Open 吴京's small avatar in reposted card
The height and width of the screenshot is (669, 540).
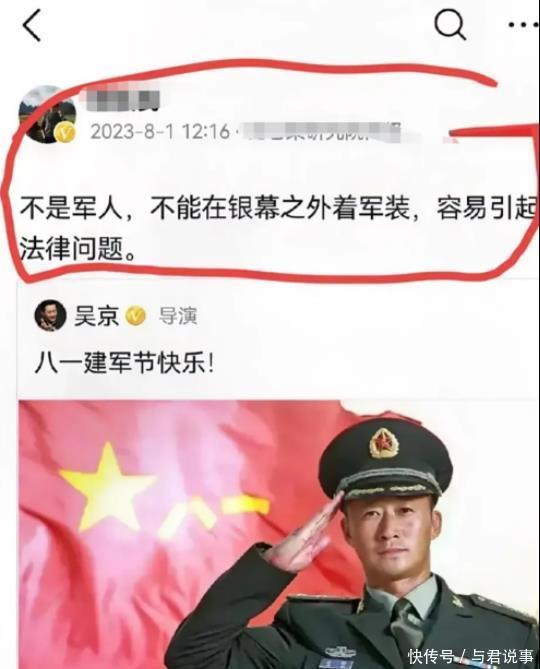click(x=51, y=316)
